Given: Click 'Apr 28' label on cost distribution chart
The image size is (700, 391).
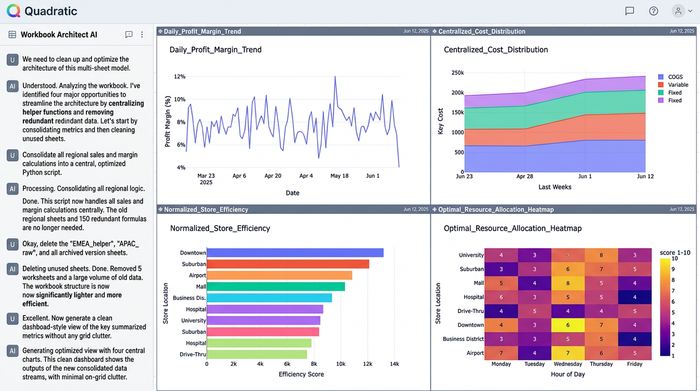Looking at the screenshot, I should [525, 176].
